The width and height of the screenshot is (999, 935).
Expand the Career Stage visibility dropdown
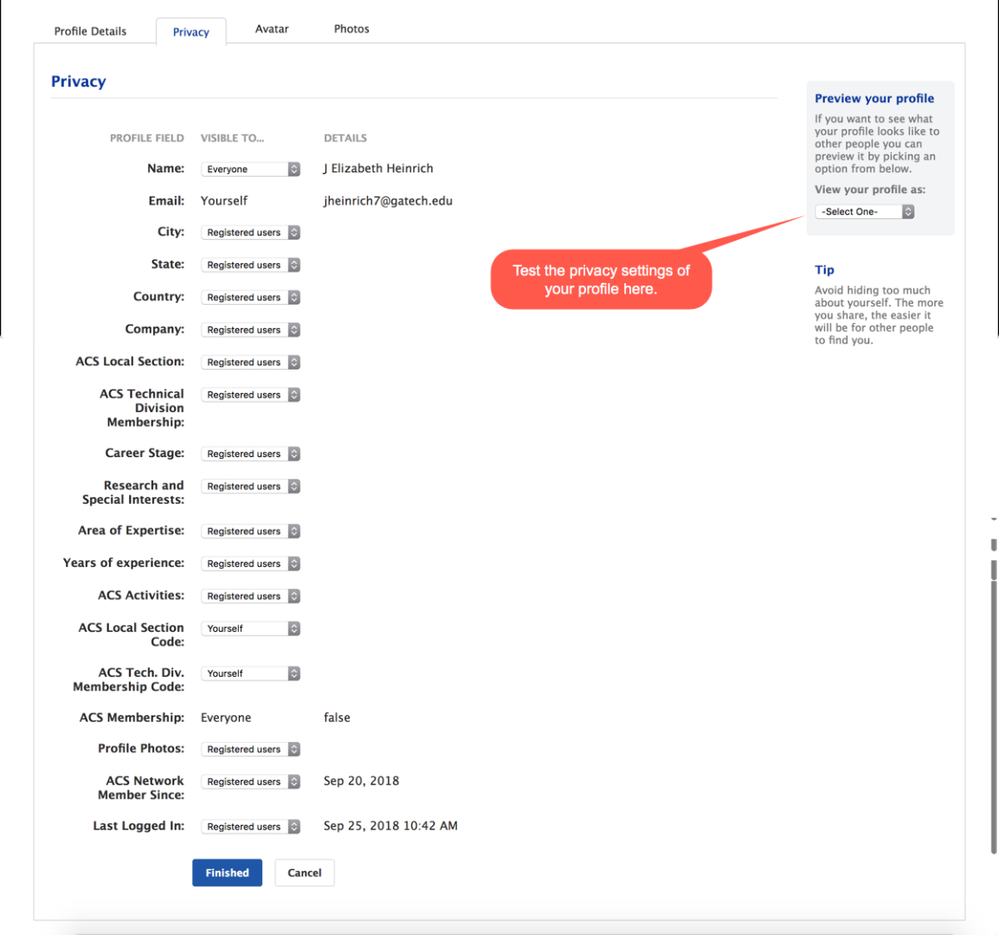tap(250, 454)
